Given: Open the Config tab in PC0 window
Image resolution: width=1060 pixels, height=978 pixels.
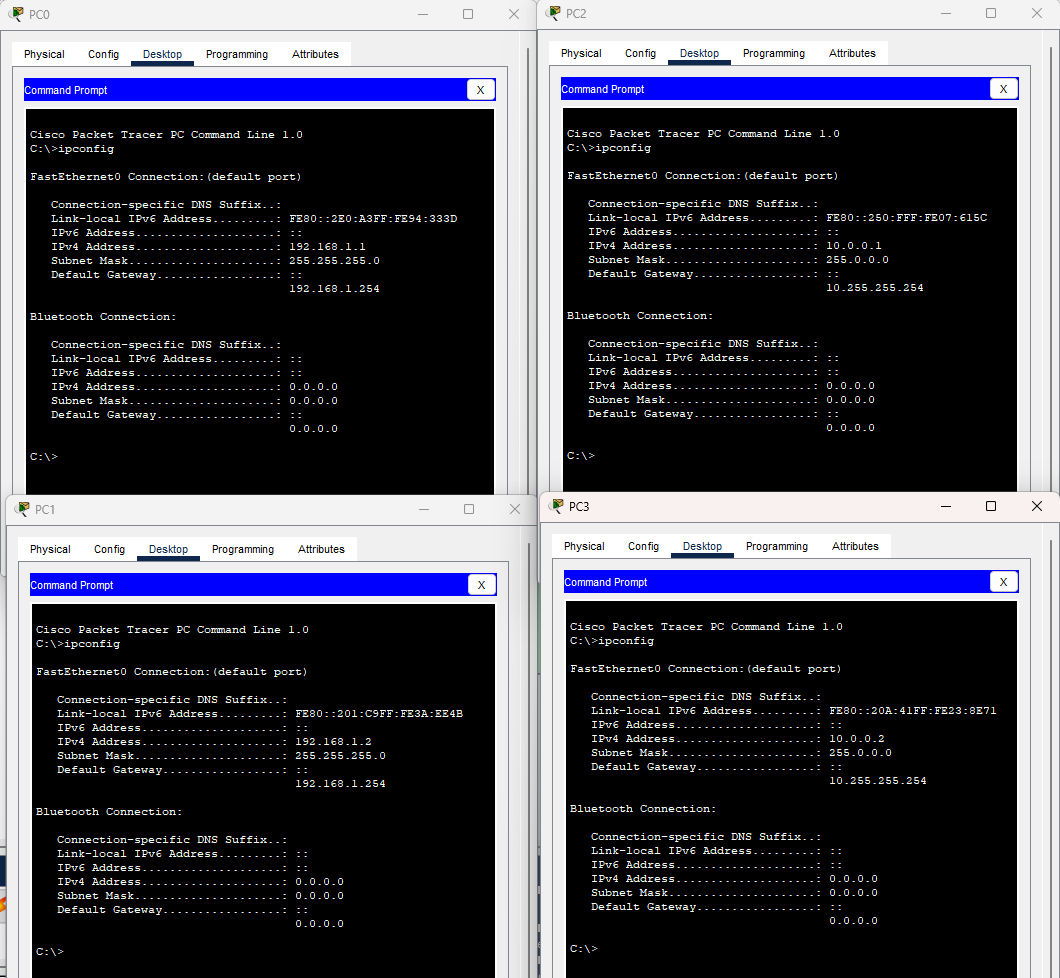Looking at the screenshot, I should (x=103, y=53).
